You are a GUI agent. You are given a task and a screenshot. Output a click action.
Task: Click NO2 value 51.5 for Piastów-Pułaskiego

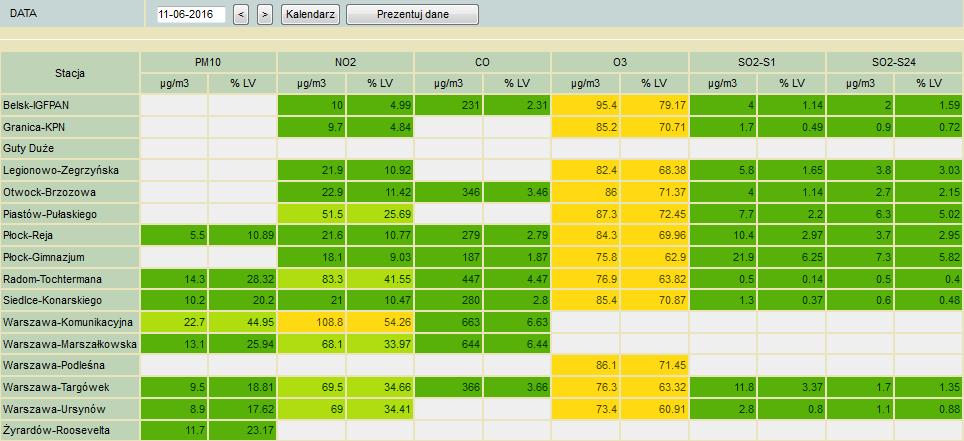(311, 213)
